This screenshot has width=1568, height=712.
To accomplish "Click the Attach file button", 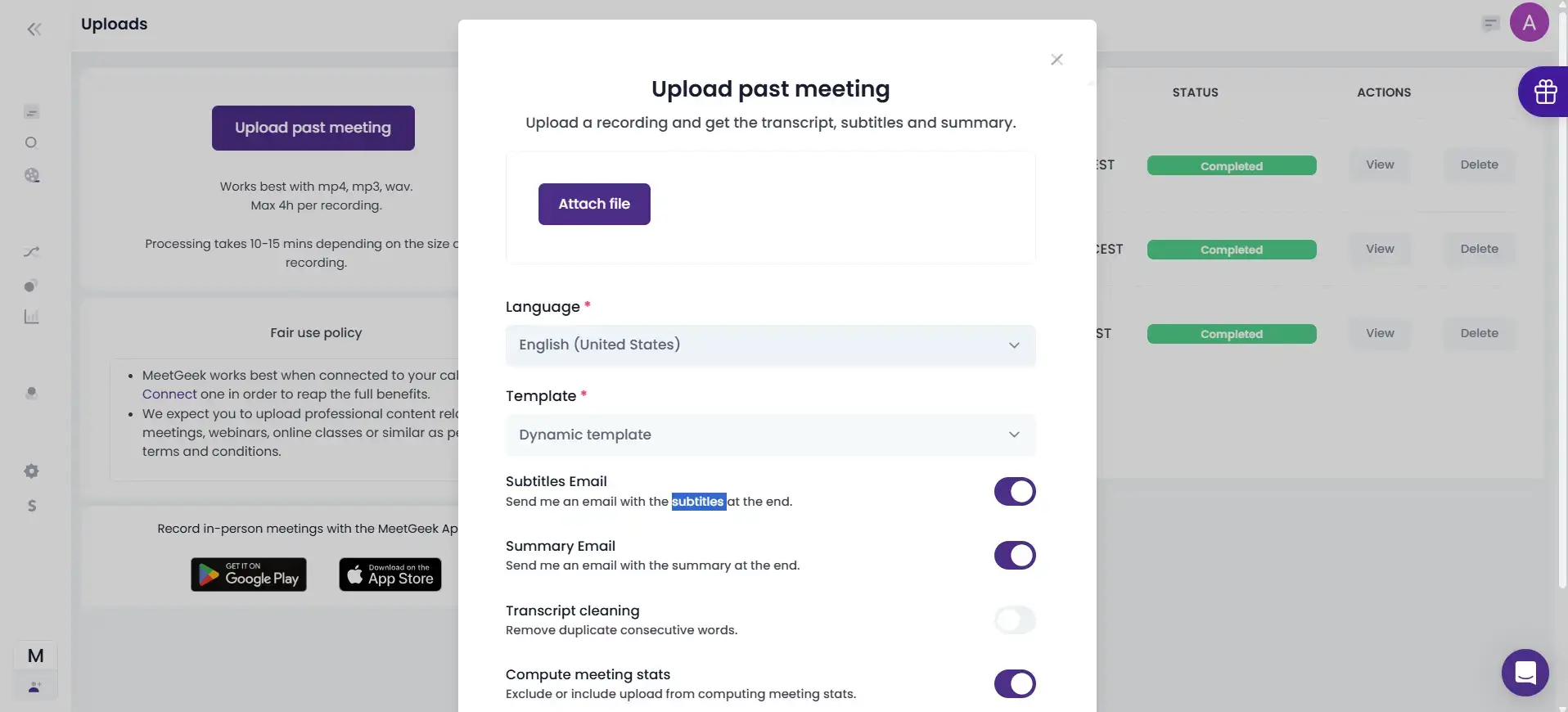I will tap(594, 204).
